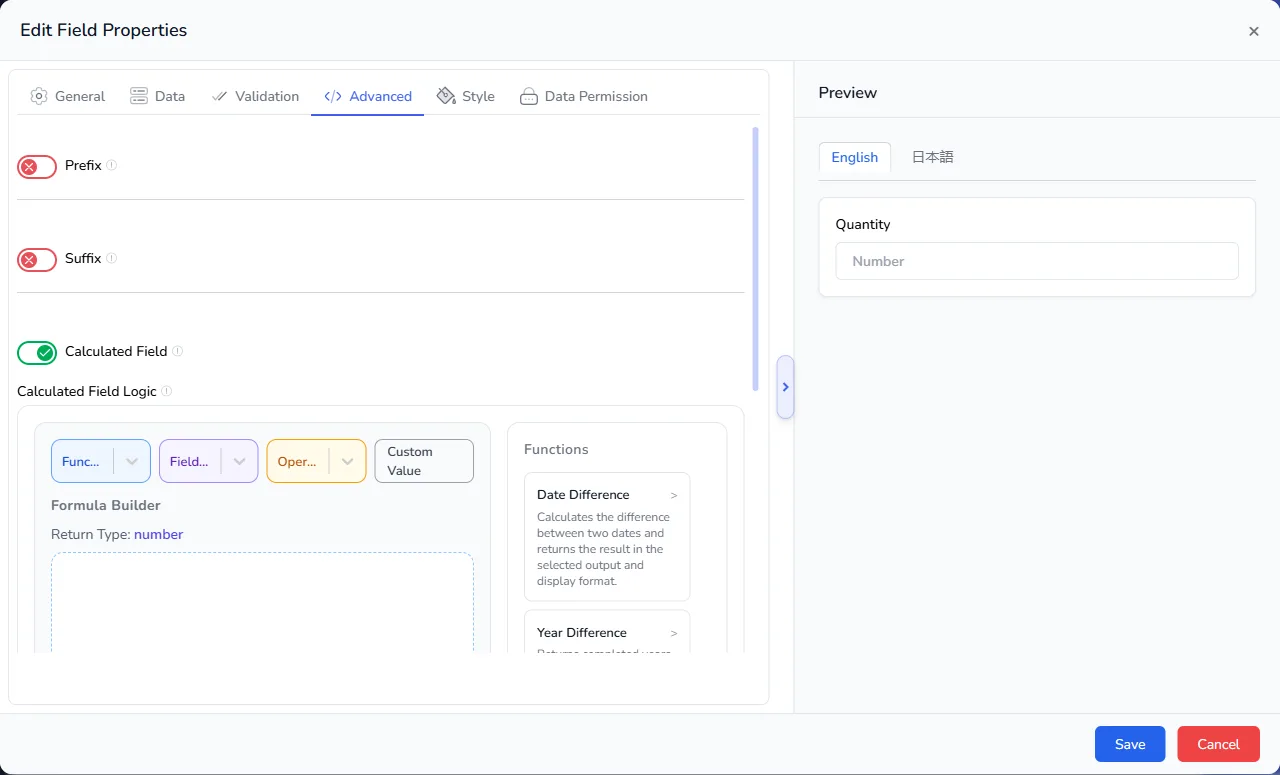Switch to the Validation tab

coord(255,96)
